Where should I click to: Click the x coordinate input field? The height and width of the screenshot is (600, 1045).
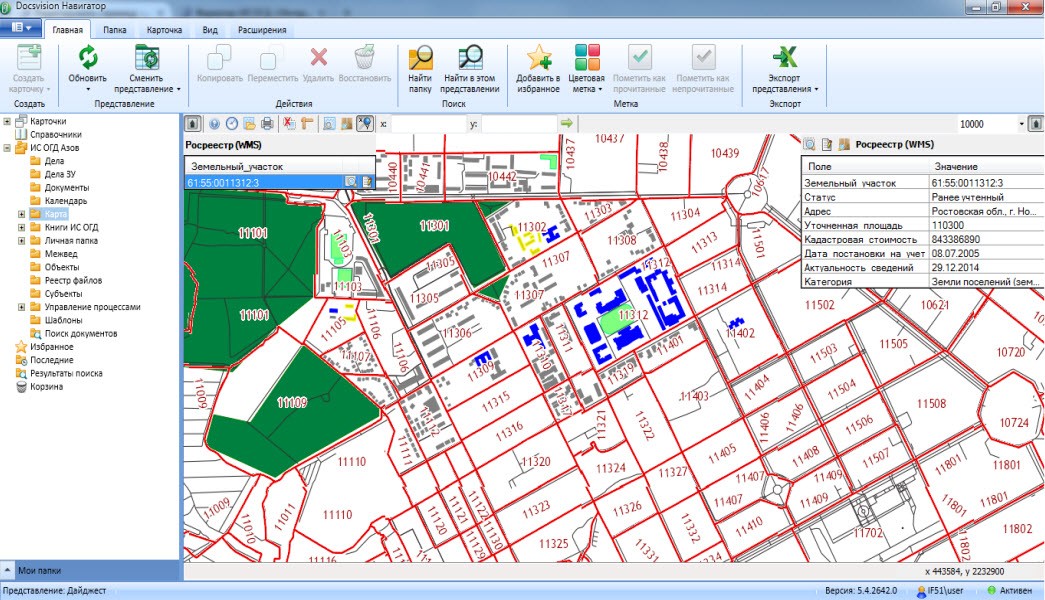[x=429, y=124]
